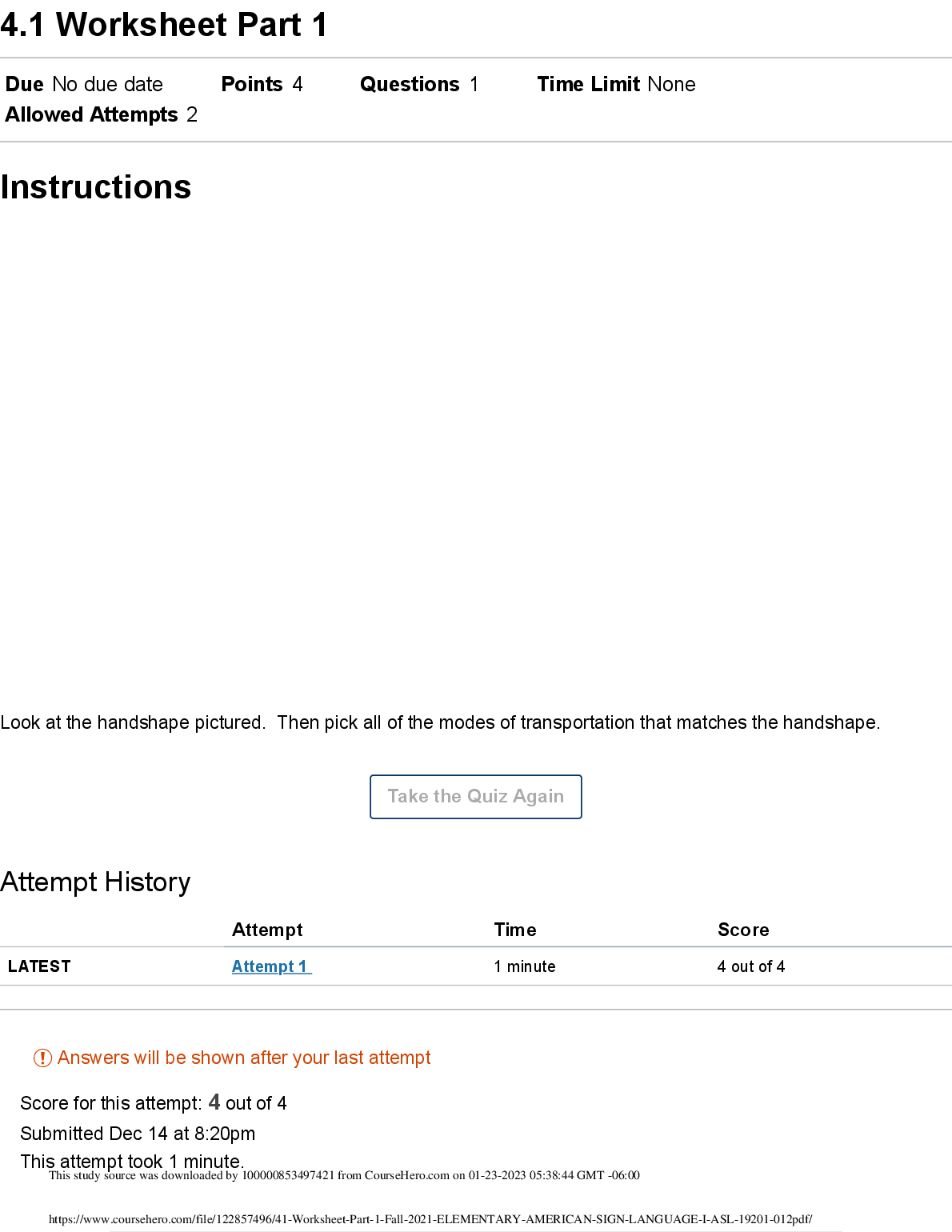Click the Due No due date label
This screenshot has height=1232, width=952.
coord(84,85)
